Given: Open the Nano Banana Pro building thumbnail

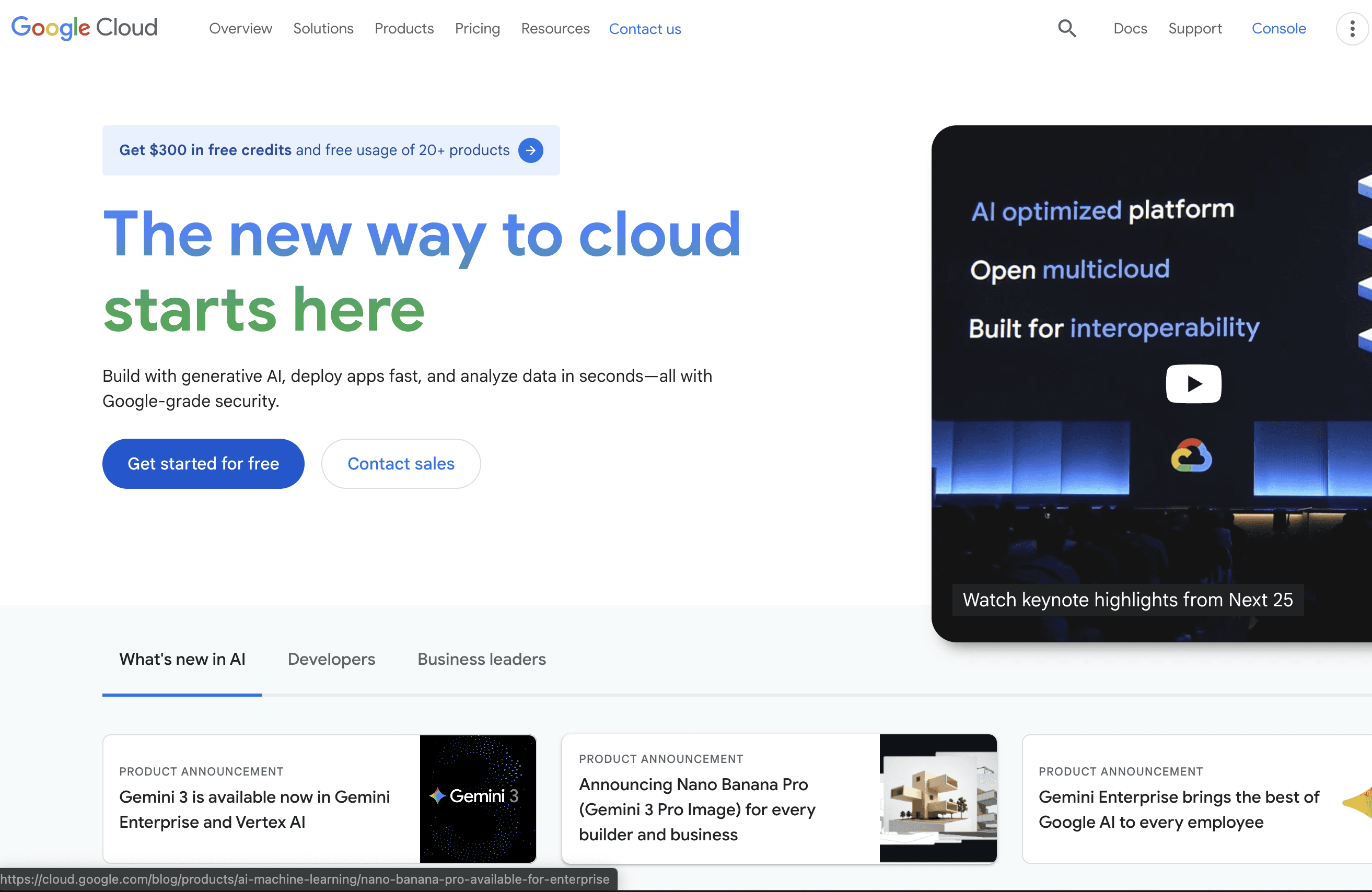Looking at the screenshot, I should pyautogui.click(x=938, y=798).
